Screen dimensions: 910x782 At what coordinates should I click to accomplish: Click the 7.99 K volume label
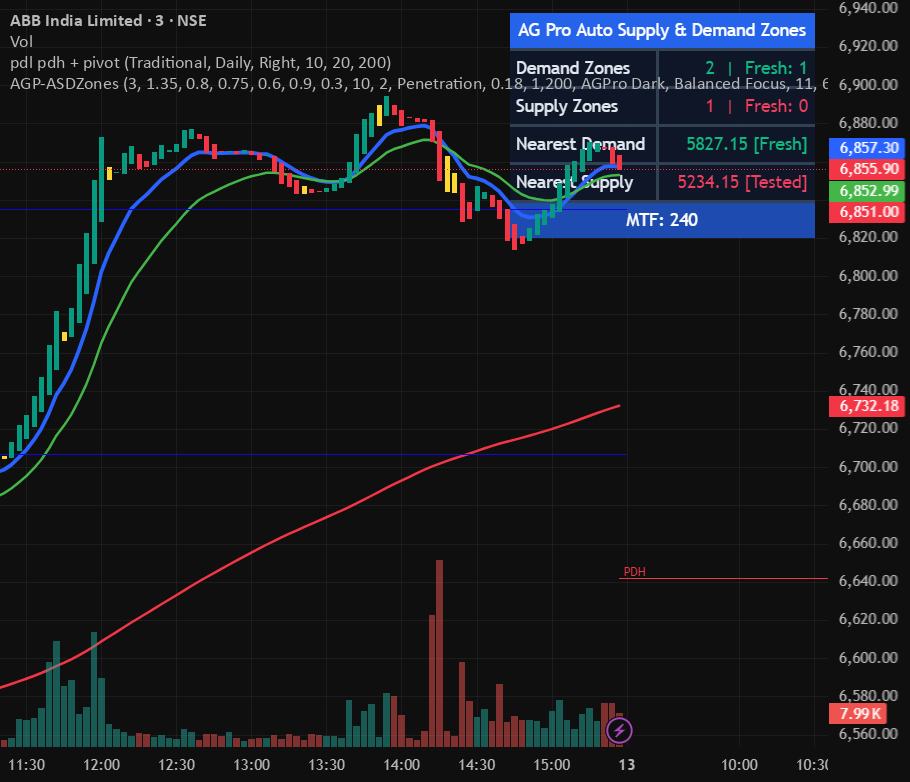click(860, 713)
